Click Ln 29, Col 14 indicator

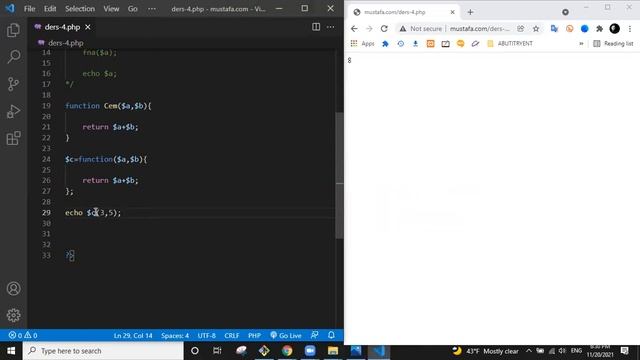click(133, 336)
